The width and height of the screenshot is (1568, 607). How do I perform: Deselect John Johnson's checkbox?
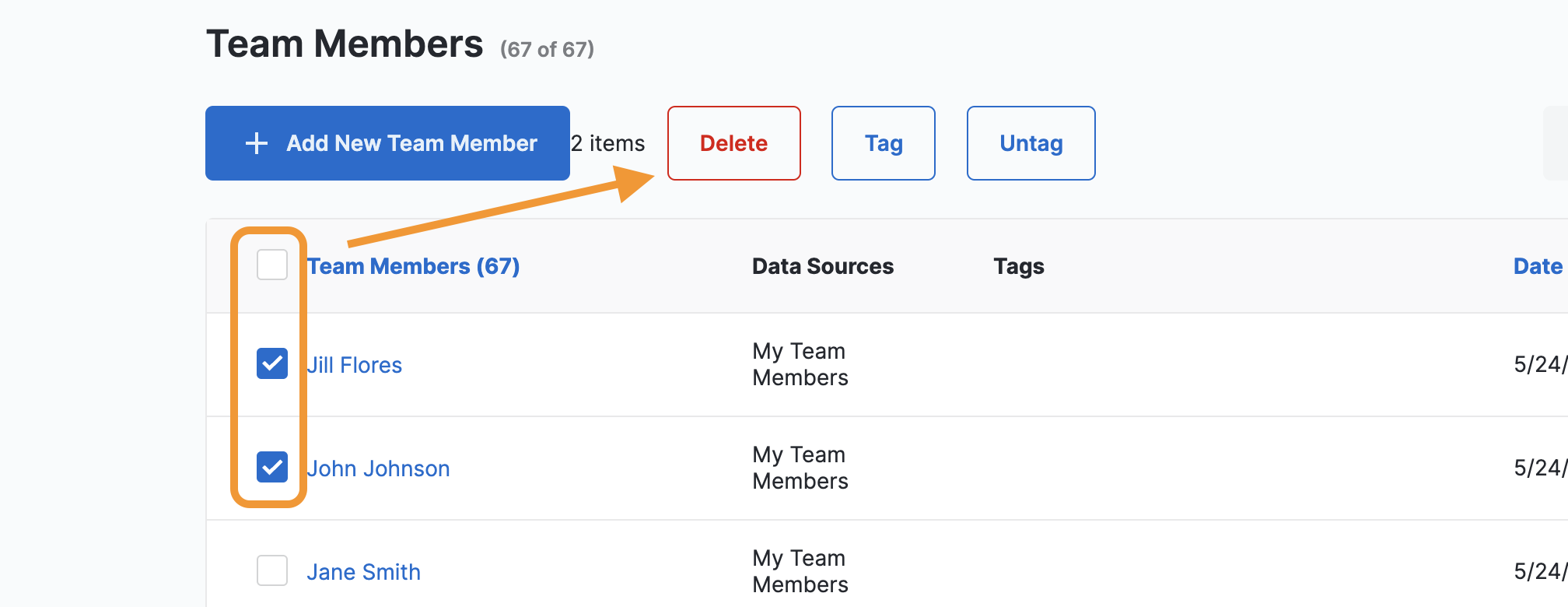pos(272,467)
